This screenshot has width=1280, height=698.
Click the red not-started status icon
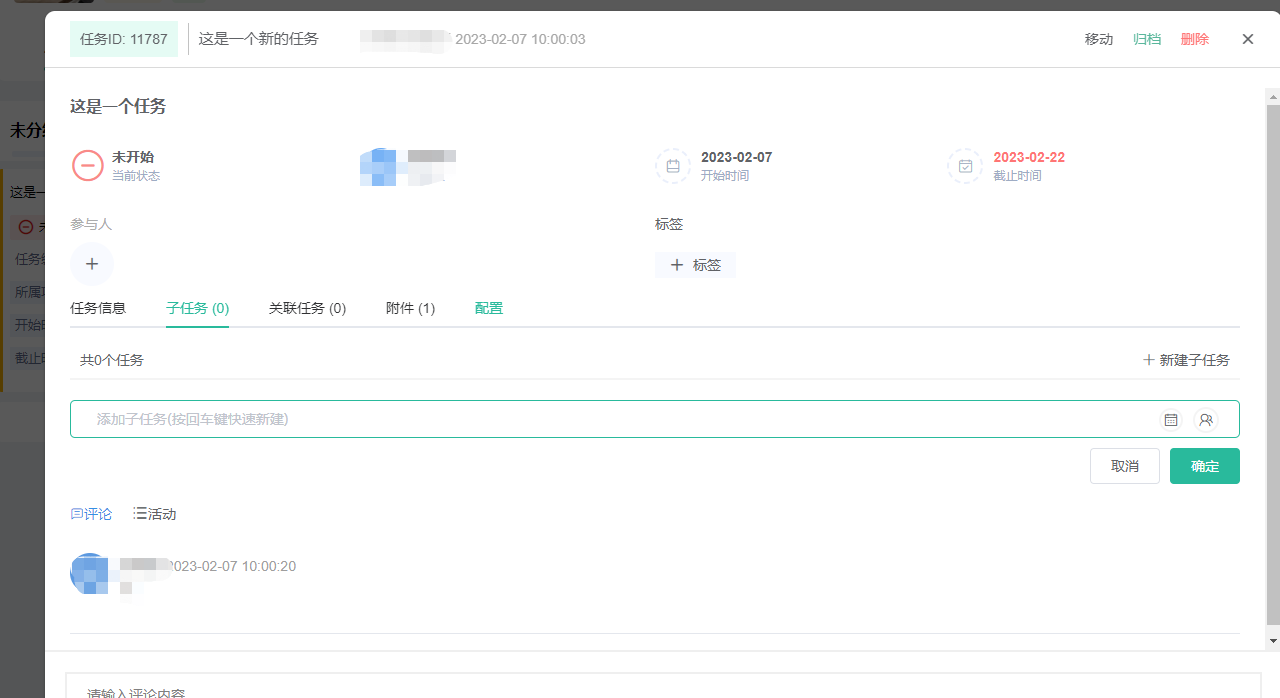(x=88, y=166)
